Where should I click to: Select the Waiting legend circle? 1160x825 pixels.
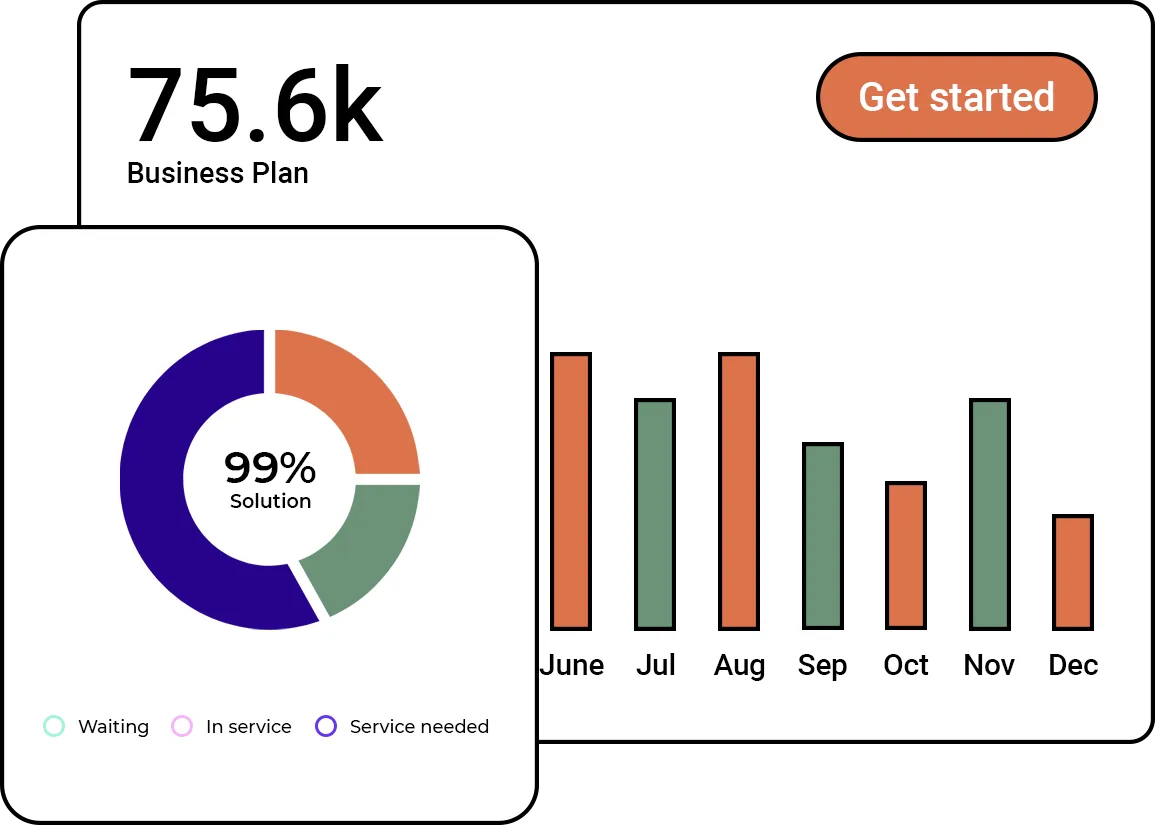click(x=54, y=726)
